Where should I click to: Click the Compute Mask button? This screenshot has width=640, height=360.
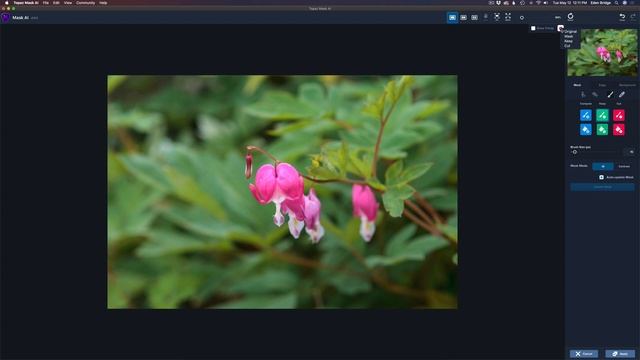(602, 187)
